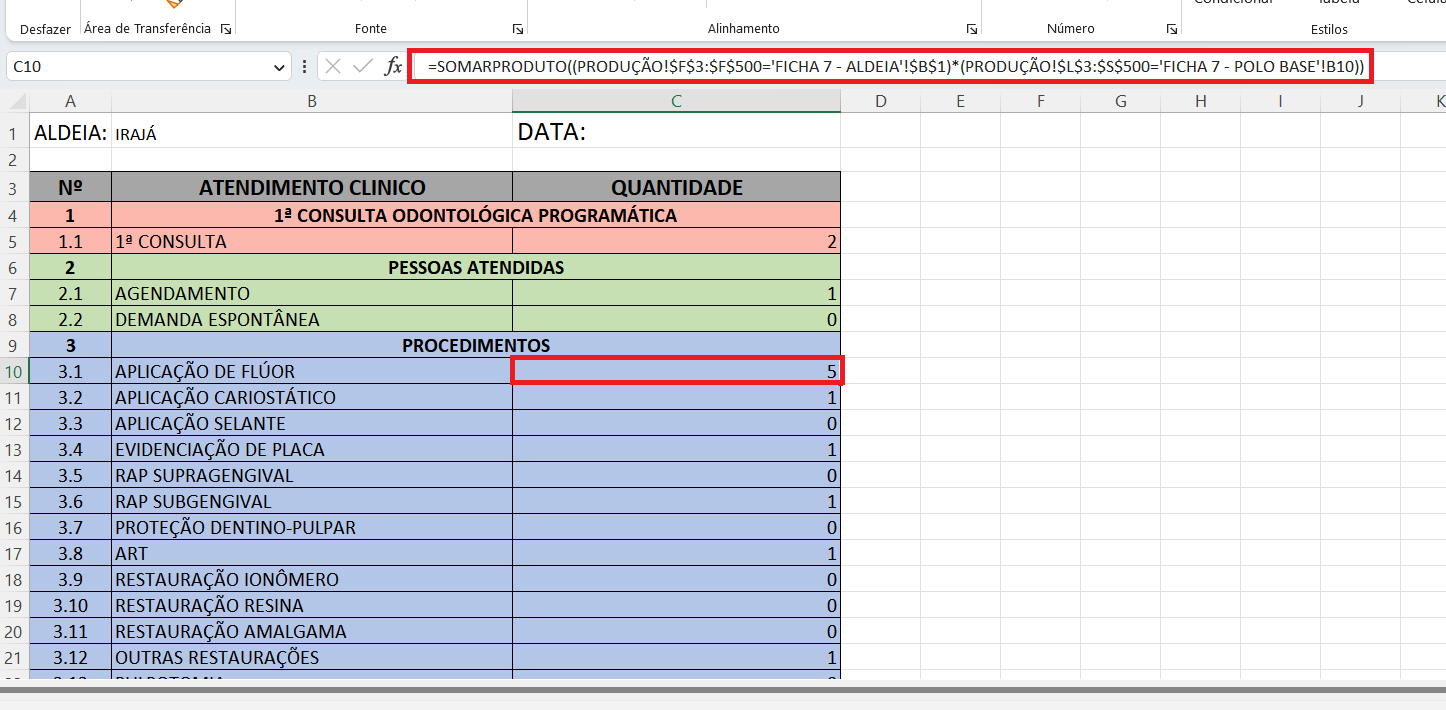Select row 16 header
This screenshot has height=710, width=1446.
point(15,527)
